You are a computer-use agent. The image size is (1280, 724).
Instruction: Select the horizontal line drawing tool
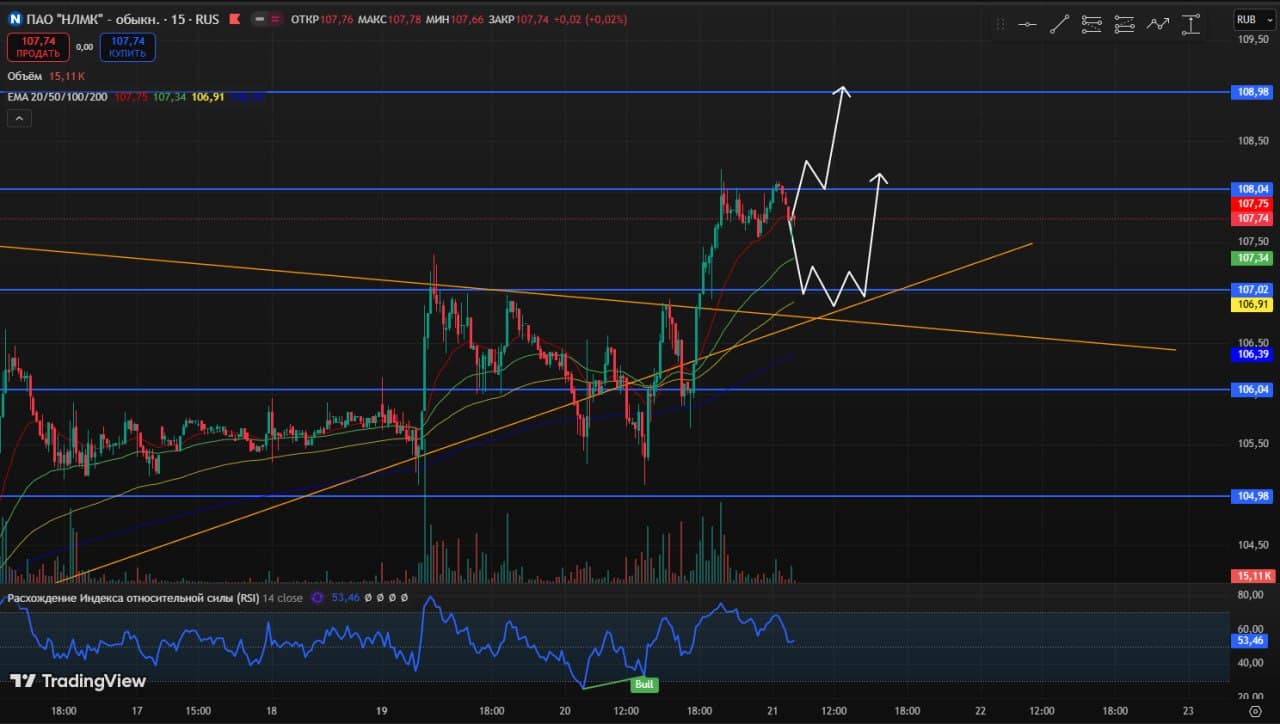1027,25
